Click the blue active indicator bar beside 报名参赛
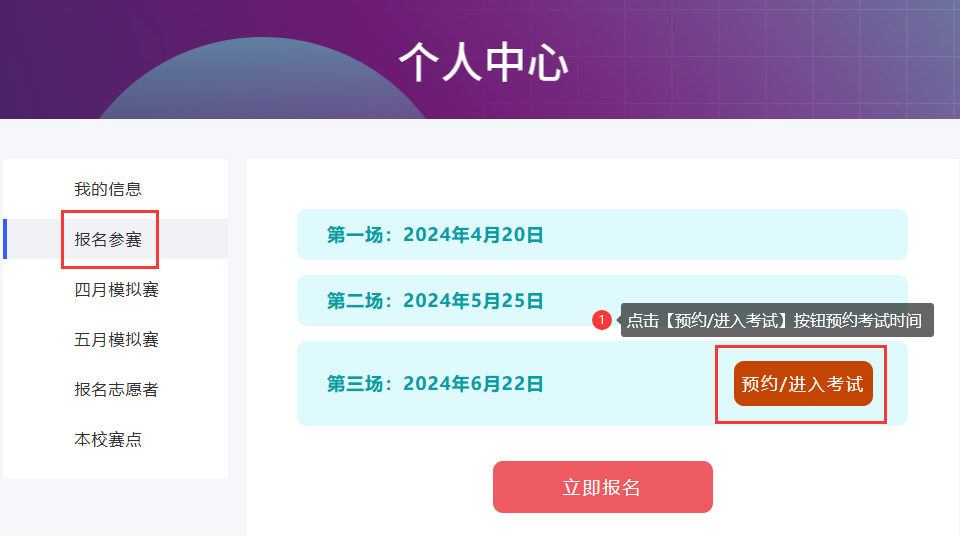 click(x=5, y=239)
